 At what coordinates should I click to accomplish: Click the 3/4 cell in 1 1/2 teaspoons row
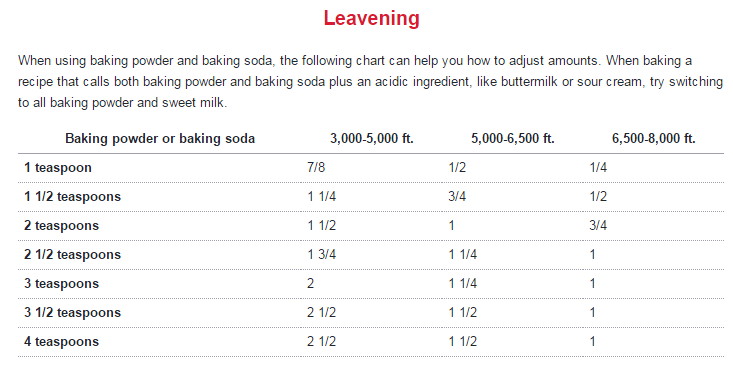point(457,196)
